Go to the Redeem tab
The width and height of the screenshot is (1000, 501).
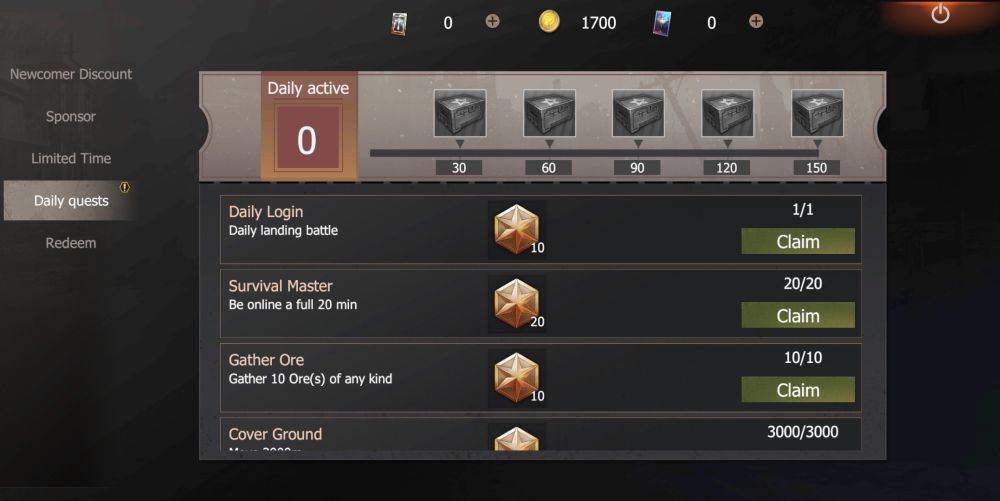coord(71,243)
